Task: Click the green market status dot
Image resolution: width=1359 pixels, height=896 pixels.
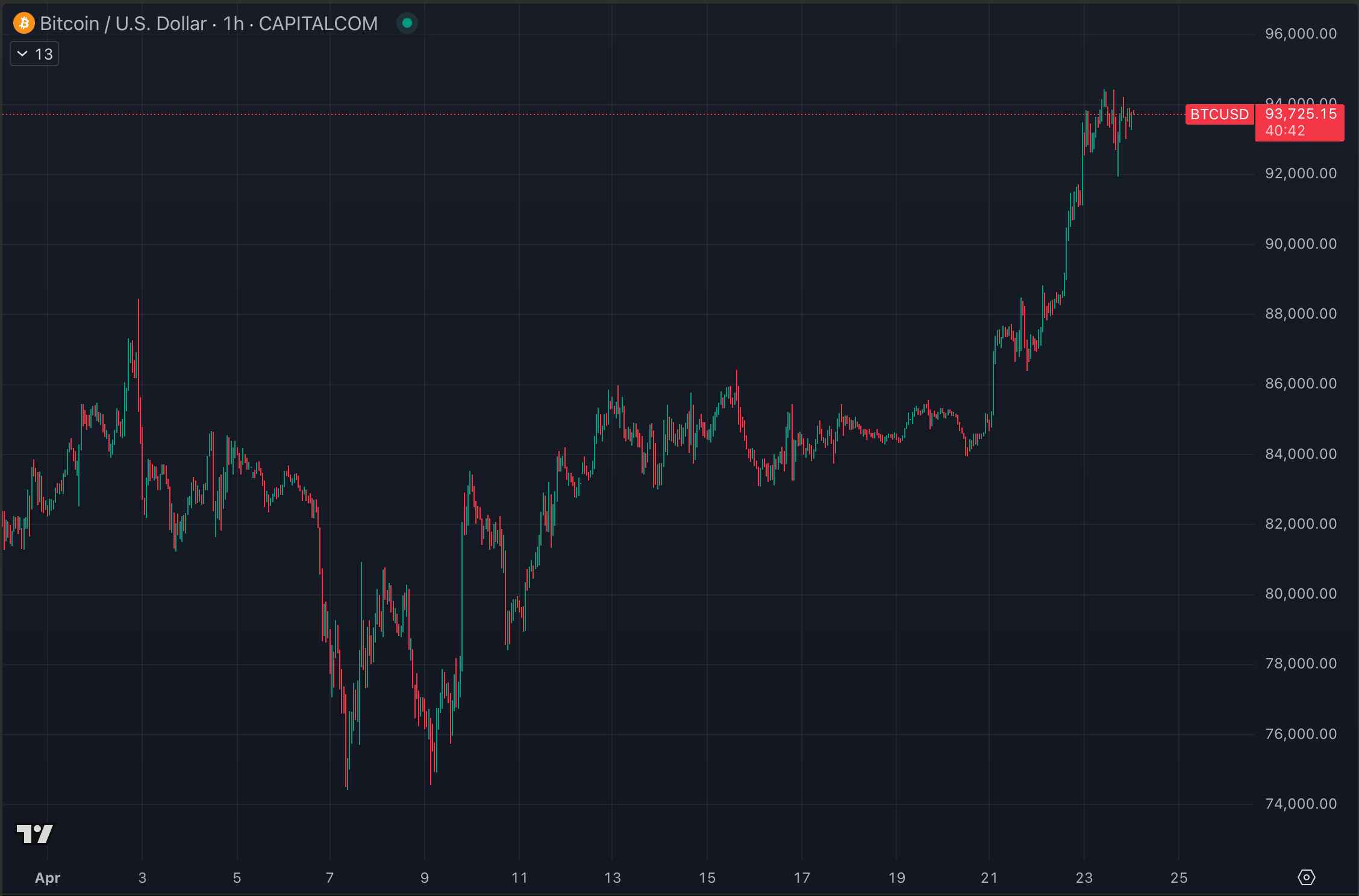Action: tap(407, 23)
